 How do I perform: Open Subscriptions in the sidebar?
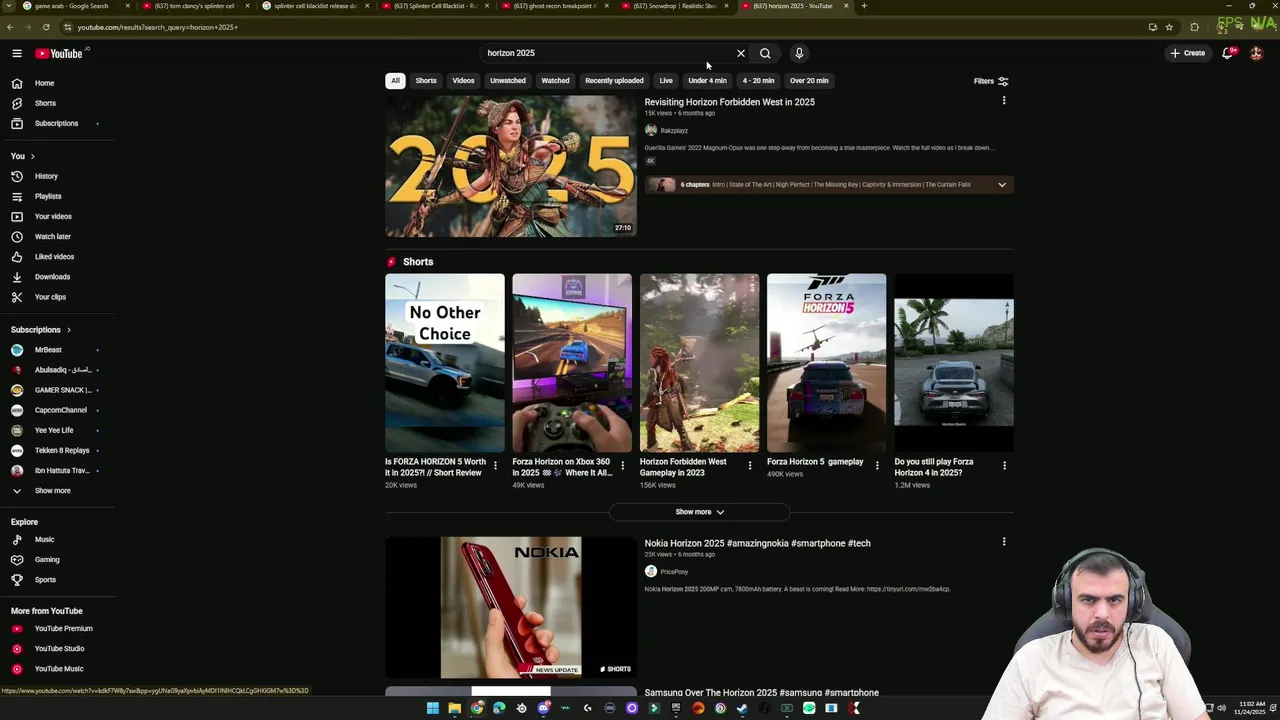[56, 123]
